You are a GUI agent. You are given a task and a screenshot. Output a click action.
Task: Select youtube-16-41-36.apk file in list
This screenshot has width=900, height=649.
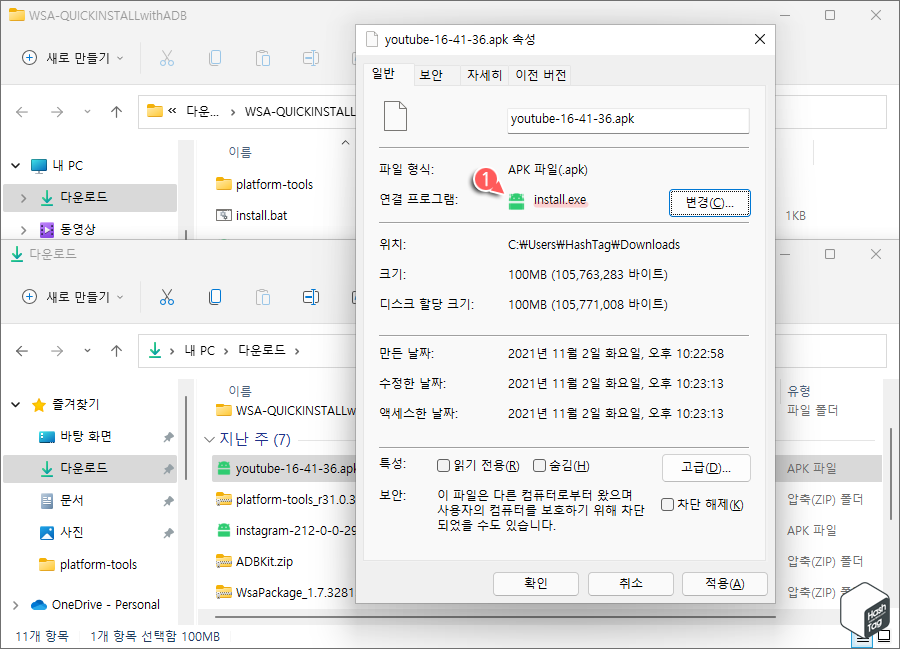pyautogui.click(x=285, y=468)
